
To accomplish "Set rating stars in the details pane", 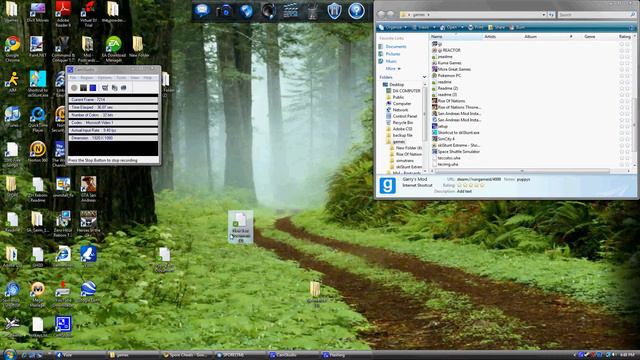I will click(x=470, y=185).
